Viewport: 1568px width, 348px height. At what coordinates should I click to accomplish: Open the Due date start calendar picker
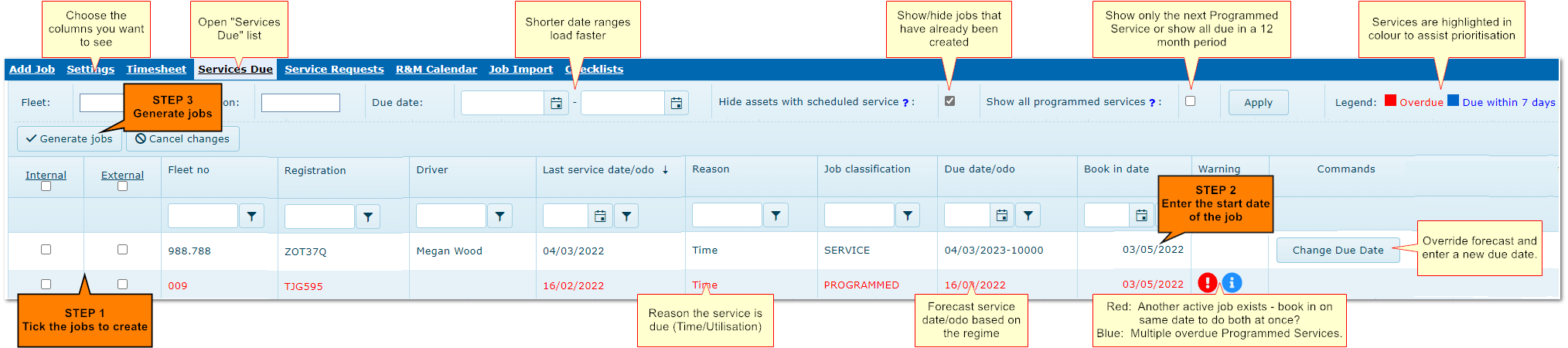[x=556, y=103]
